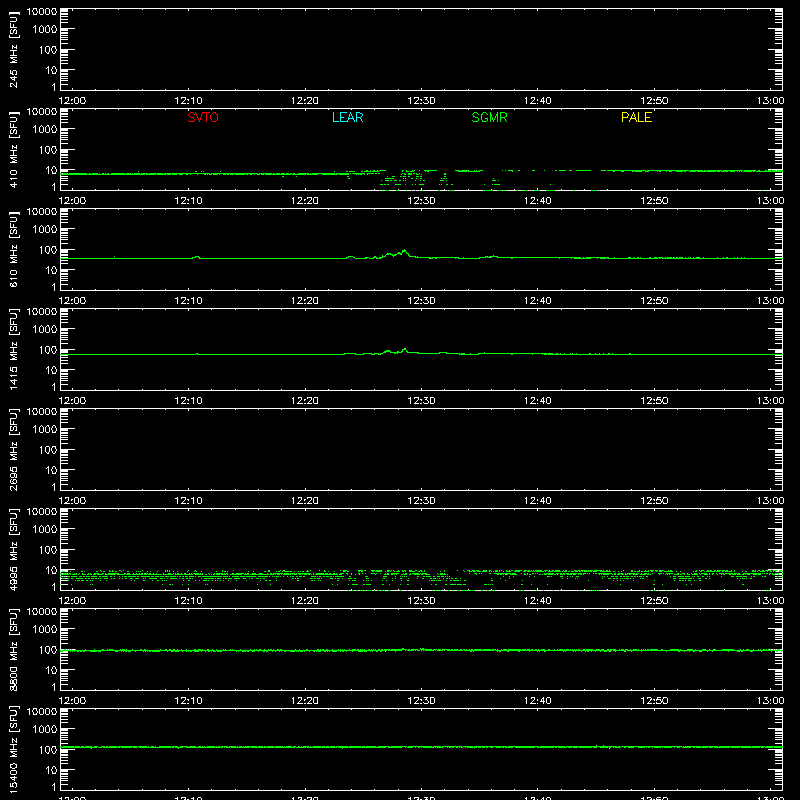Image resolution: width=800 pixels, height=800 pixels.
Task: Click the yellow PALE station label
Action: click(x=636, y=117)
